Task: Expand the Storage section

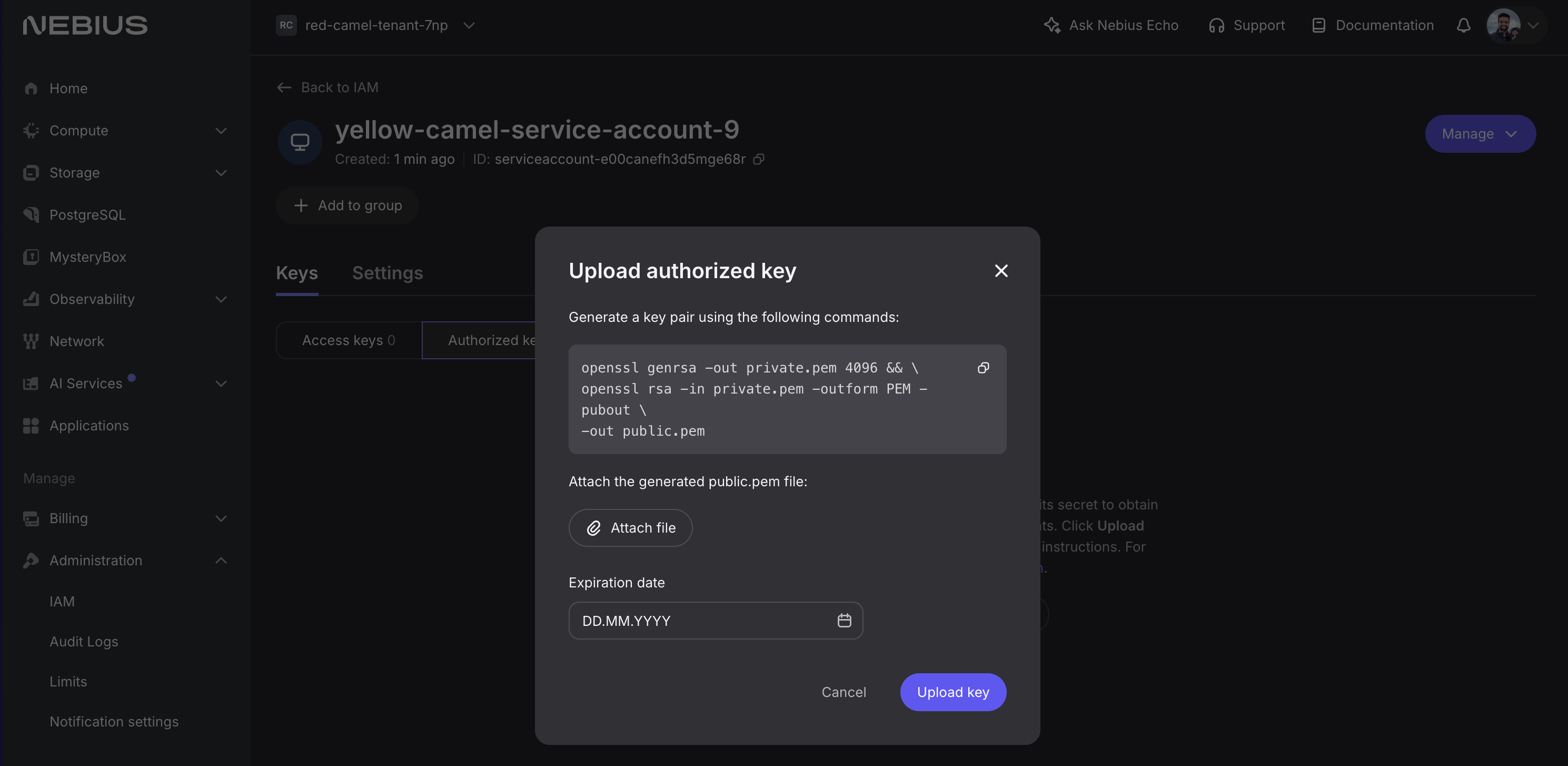Action: (x=221, y=173)
